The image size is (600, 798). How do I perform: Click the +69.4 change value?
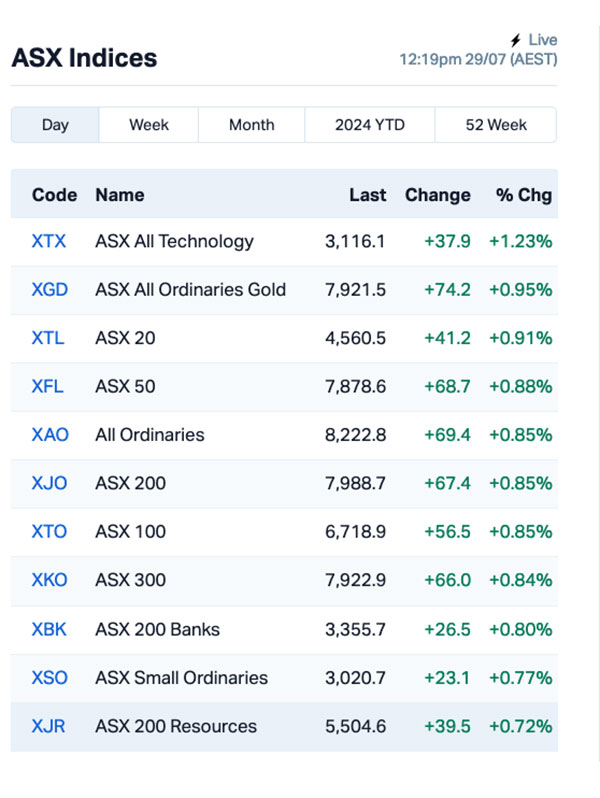[x=447, y=435]
